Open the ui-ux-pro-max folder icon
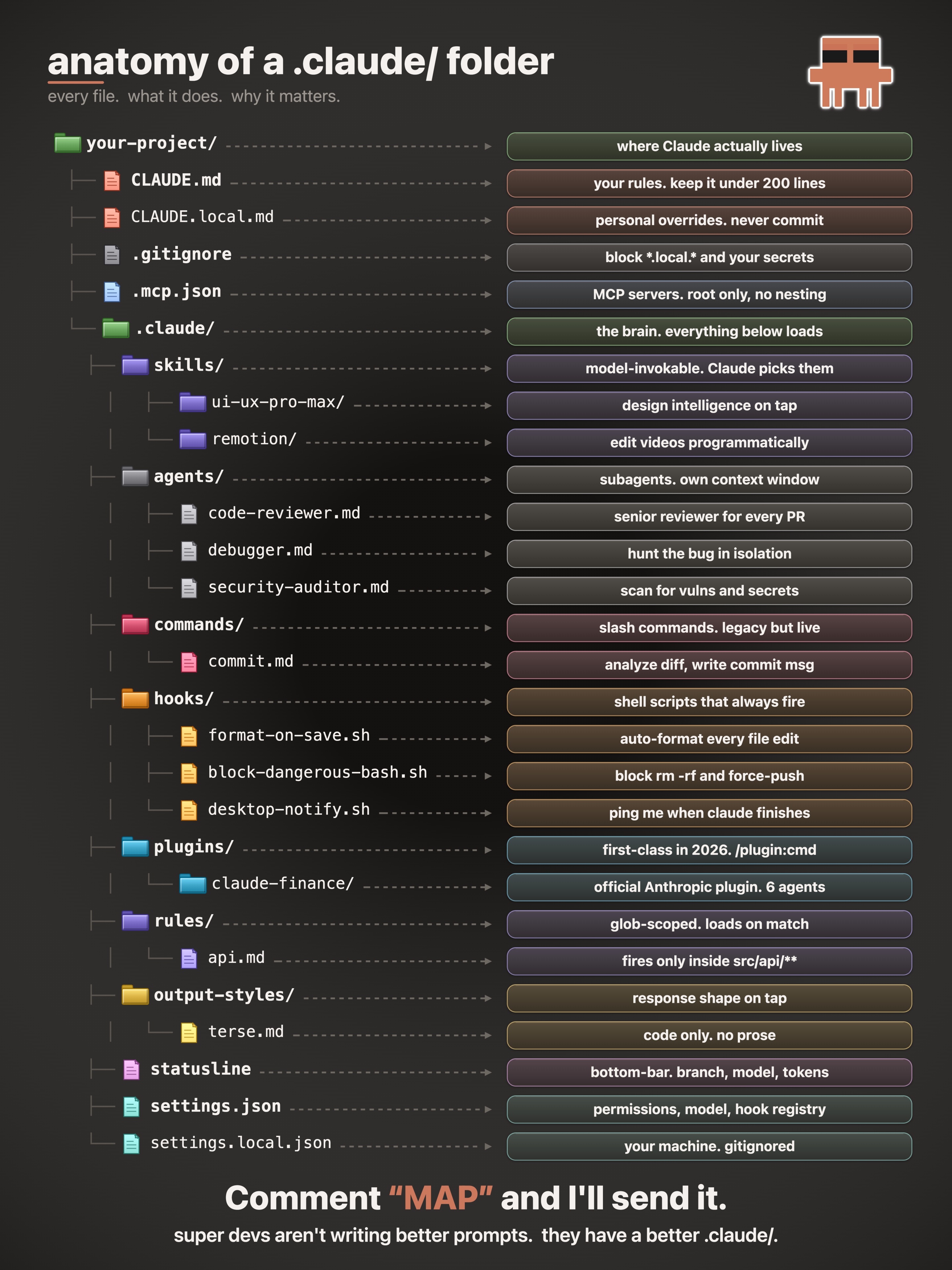This screenshot has width=952, height=1270. [193, 402]
